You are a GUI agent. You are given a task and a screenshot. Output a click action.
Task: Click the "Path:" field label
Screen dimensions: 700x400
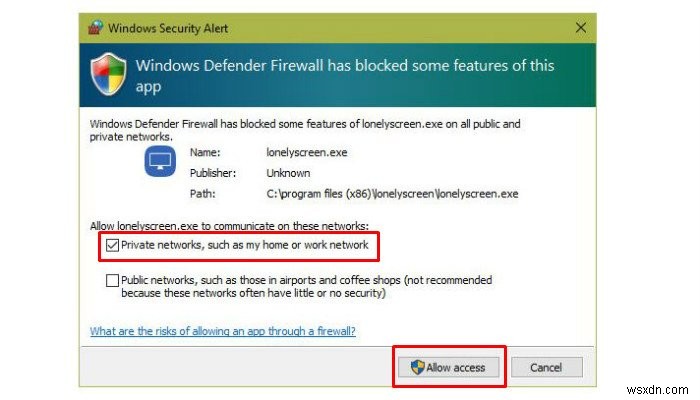coord(201,194)
